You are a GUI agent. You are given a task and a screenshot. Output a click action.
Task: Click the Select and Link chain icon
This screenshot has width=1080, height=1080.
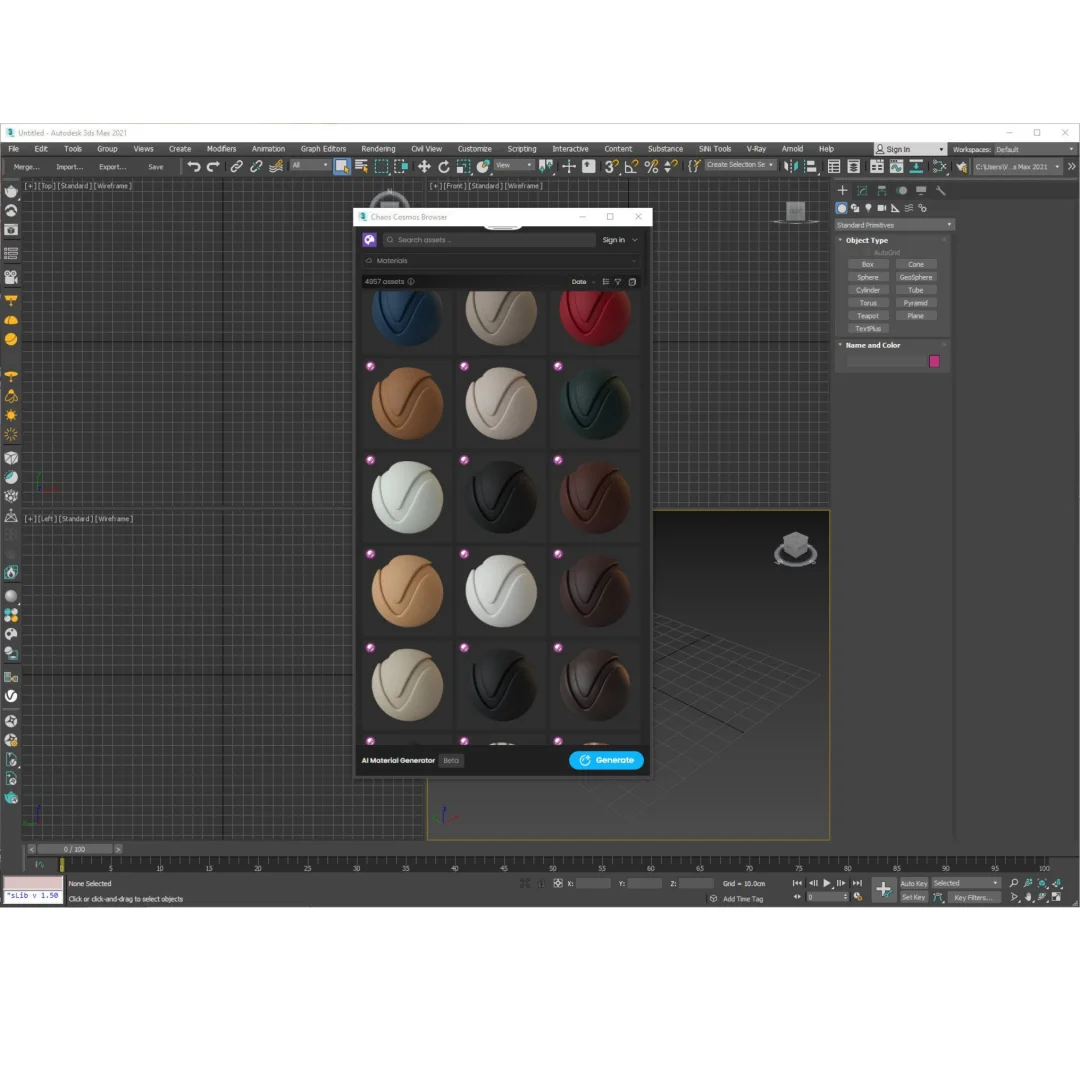point(236,166)
